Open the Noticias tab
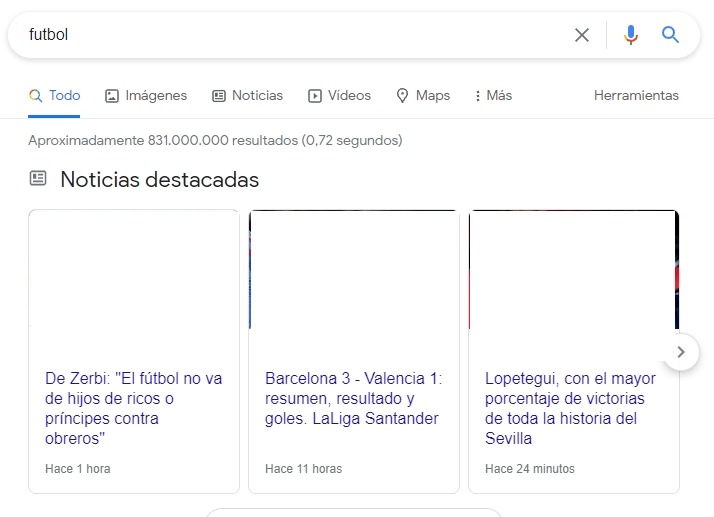Image resolution: width=714 pixels, height=517 pixels. [x=248, y=96]
